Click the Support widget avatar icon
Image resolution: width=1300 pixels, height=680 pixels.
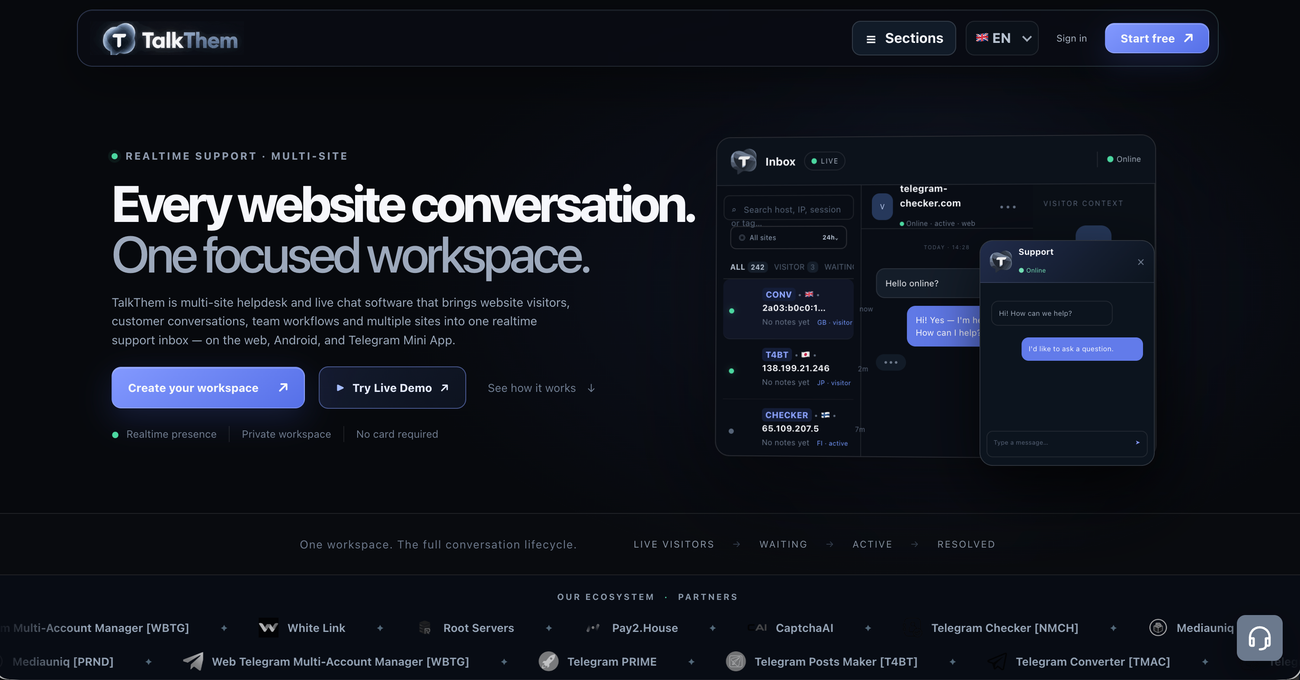tap(1001, 261)
